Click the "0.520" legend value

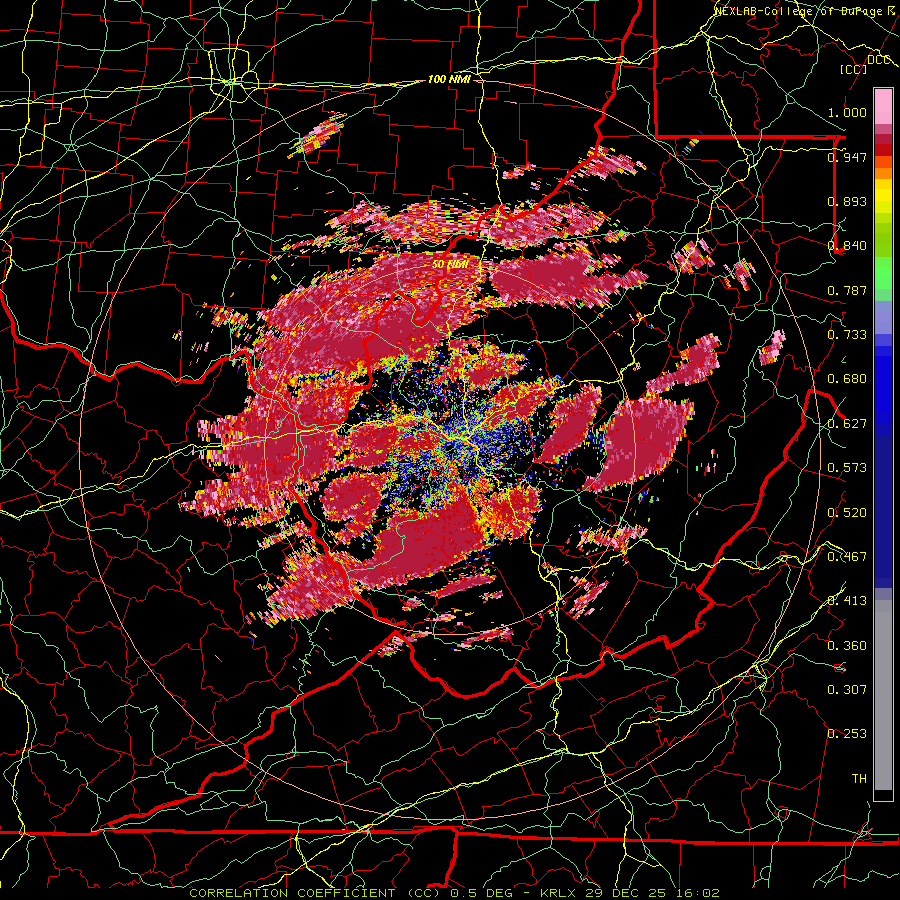pos(847,513)
